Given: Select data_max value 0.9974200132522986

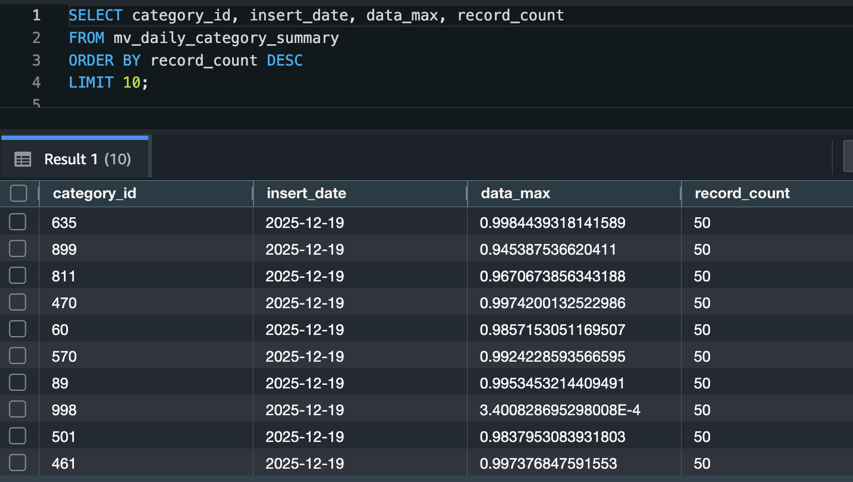Looking at the screenshot, I should [552, 302].
